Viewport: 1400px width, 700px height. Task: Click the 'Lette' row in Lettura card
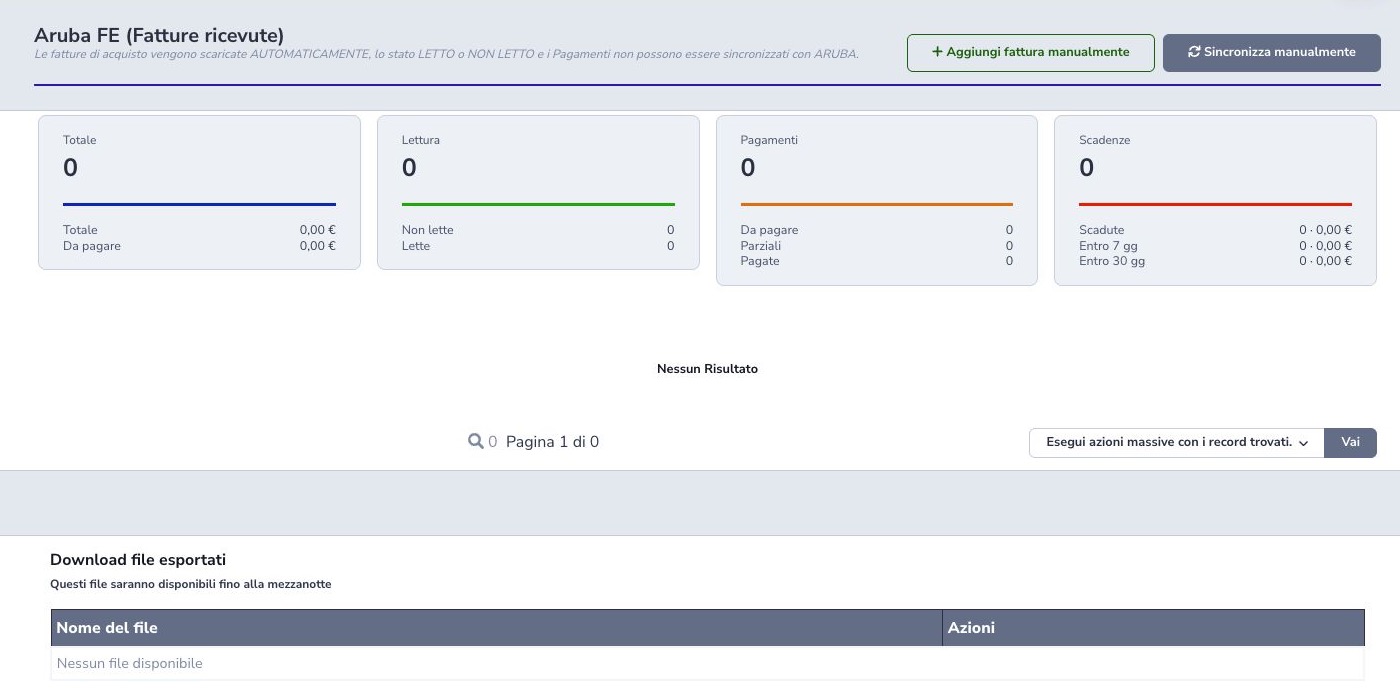(538, 246)
